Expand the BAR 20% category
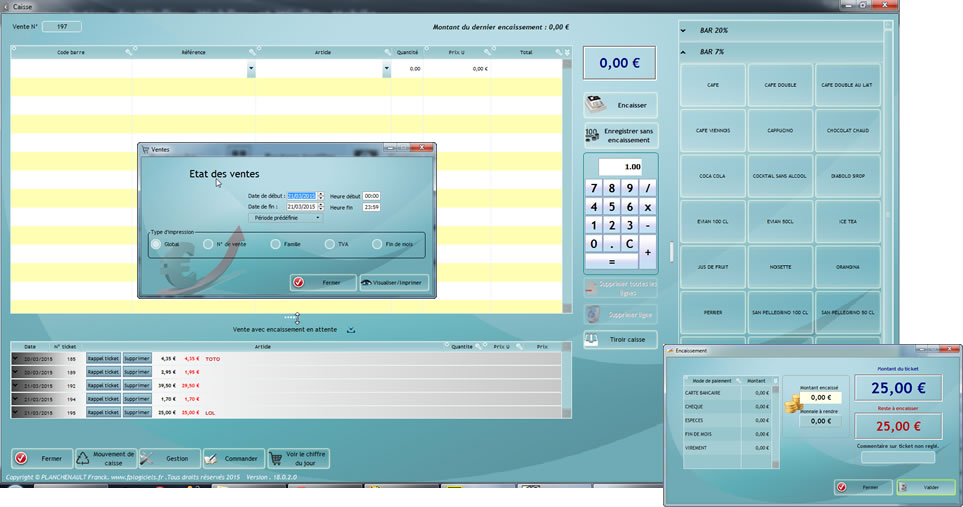The width and height of the screenshot is (963, 507). tap(684, 31)
